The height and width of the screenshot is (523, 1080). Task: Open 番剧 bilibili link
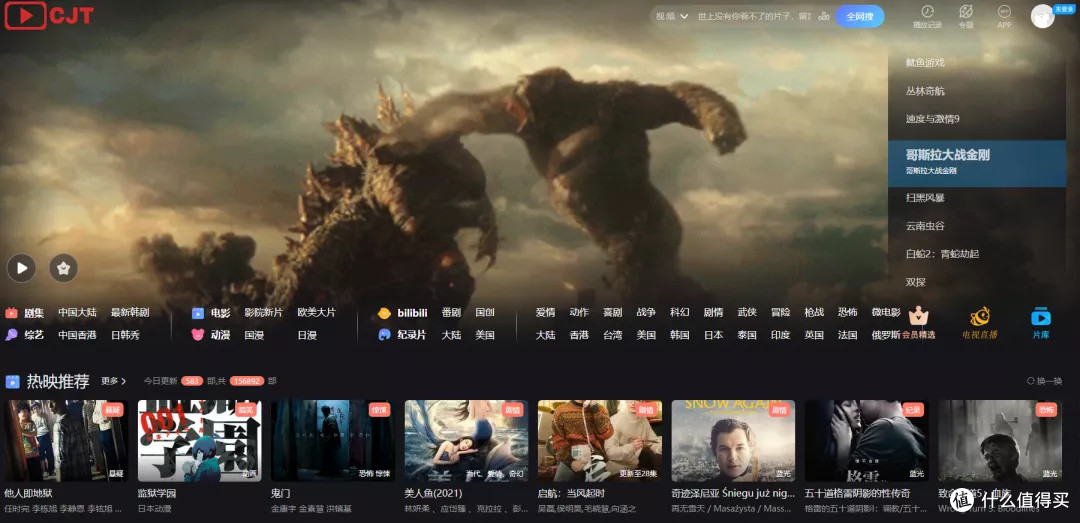pyautogui.click(x=451, y=313)
